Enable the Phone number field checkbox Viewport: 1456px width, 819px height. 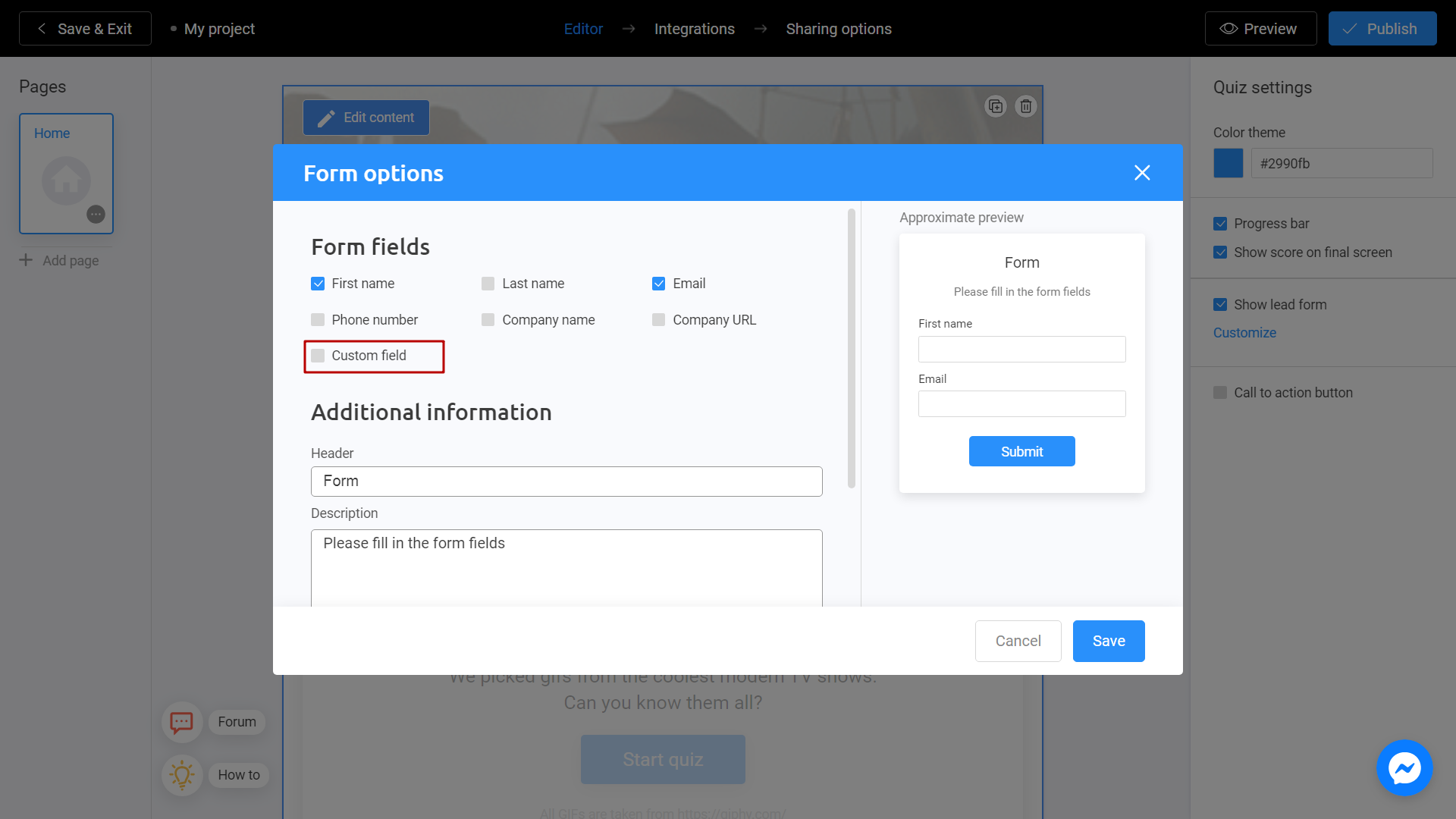tap(318, 319)
